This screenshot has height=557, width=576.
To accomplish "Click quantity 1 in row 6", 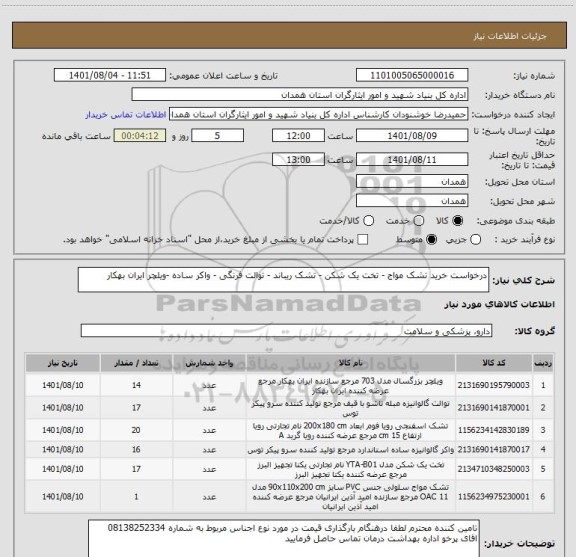I will coord(136,497).
